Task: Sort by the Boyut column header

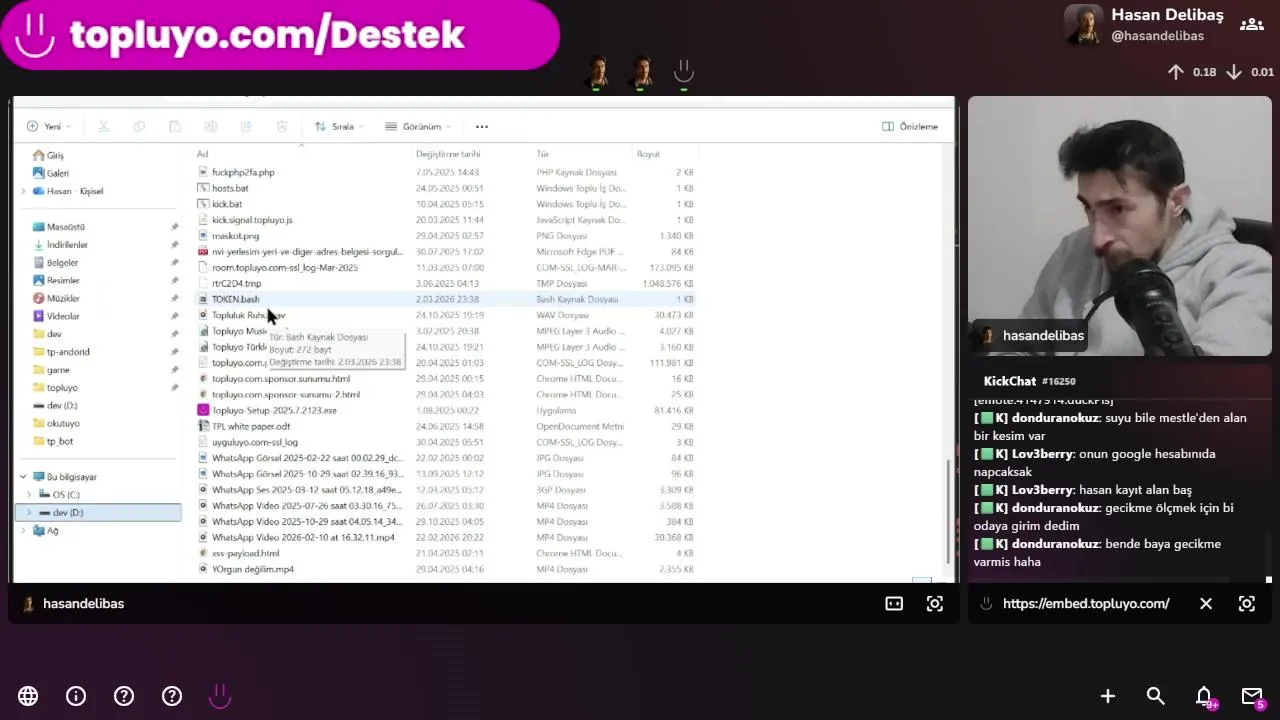Action: tap(648, 154)
